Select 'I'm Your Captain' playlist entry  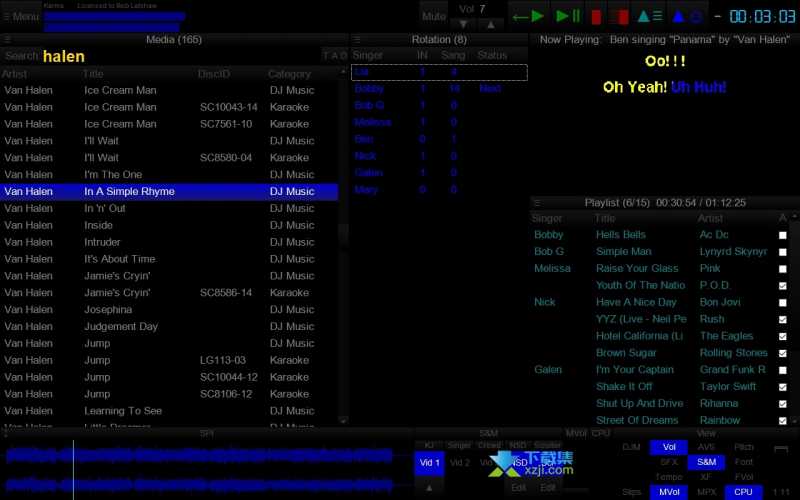[x=660, y=370]
